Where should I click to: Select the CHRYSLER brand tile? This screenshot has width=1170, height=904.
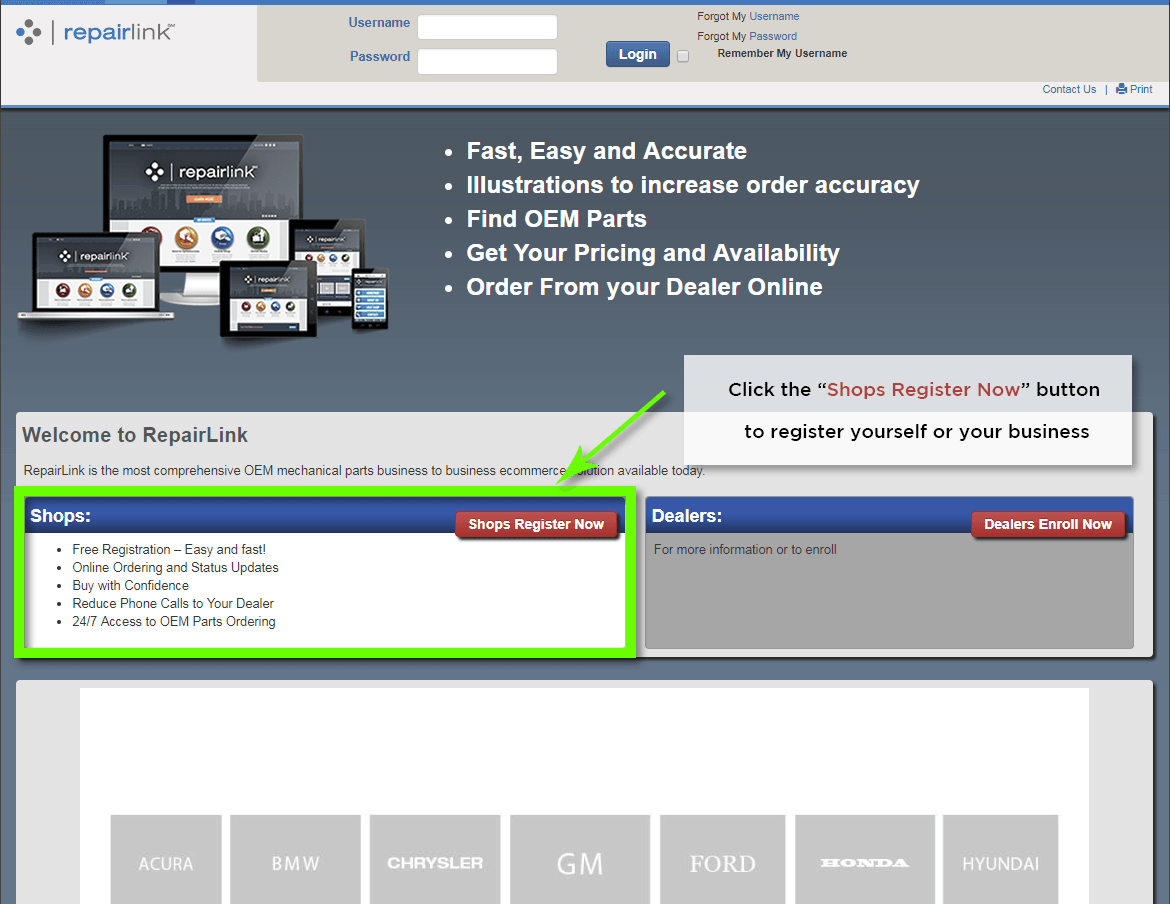pyautogui.click(x=435, y=859)
